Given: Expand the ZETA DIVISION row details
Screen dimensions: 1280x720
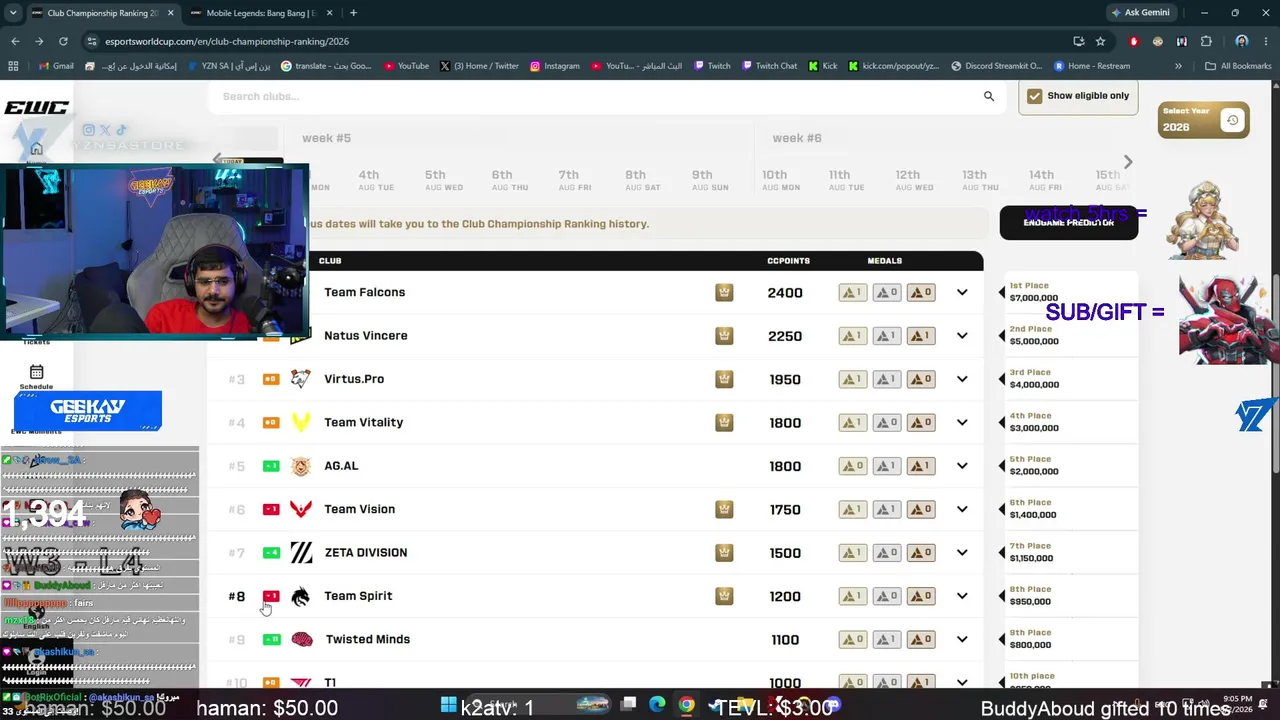Looking at the screenshot, I should coord(962,552).
